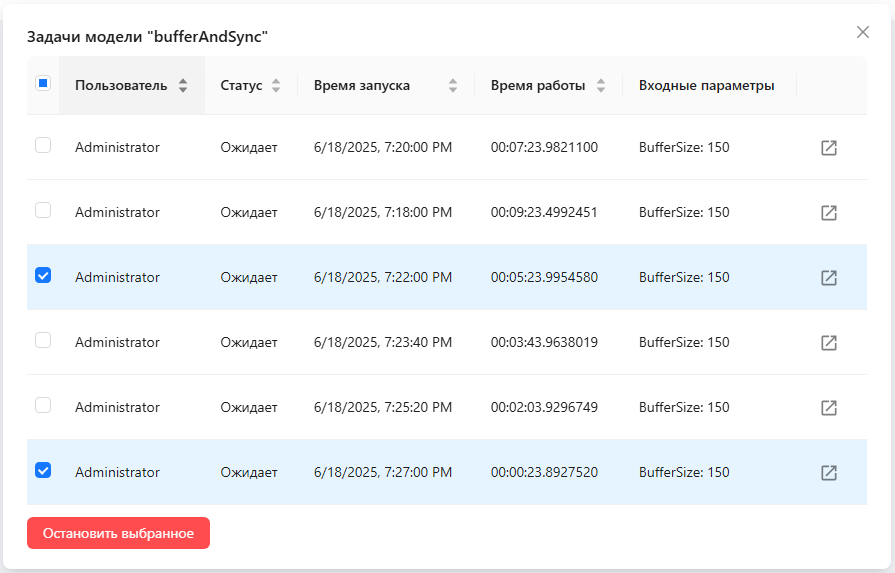This screenshot has width=895, height=573.
Task: Open task details for 7:22:00 PM run
Action: (828, 278)
